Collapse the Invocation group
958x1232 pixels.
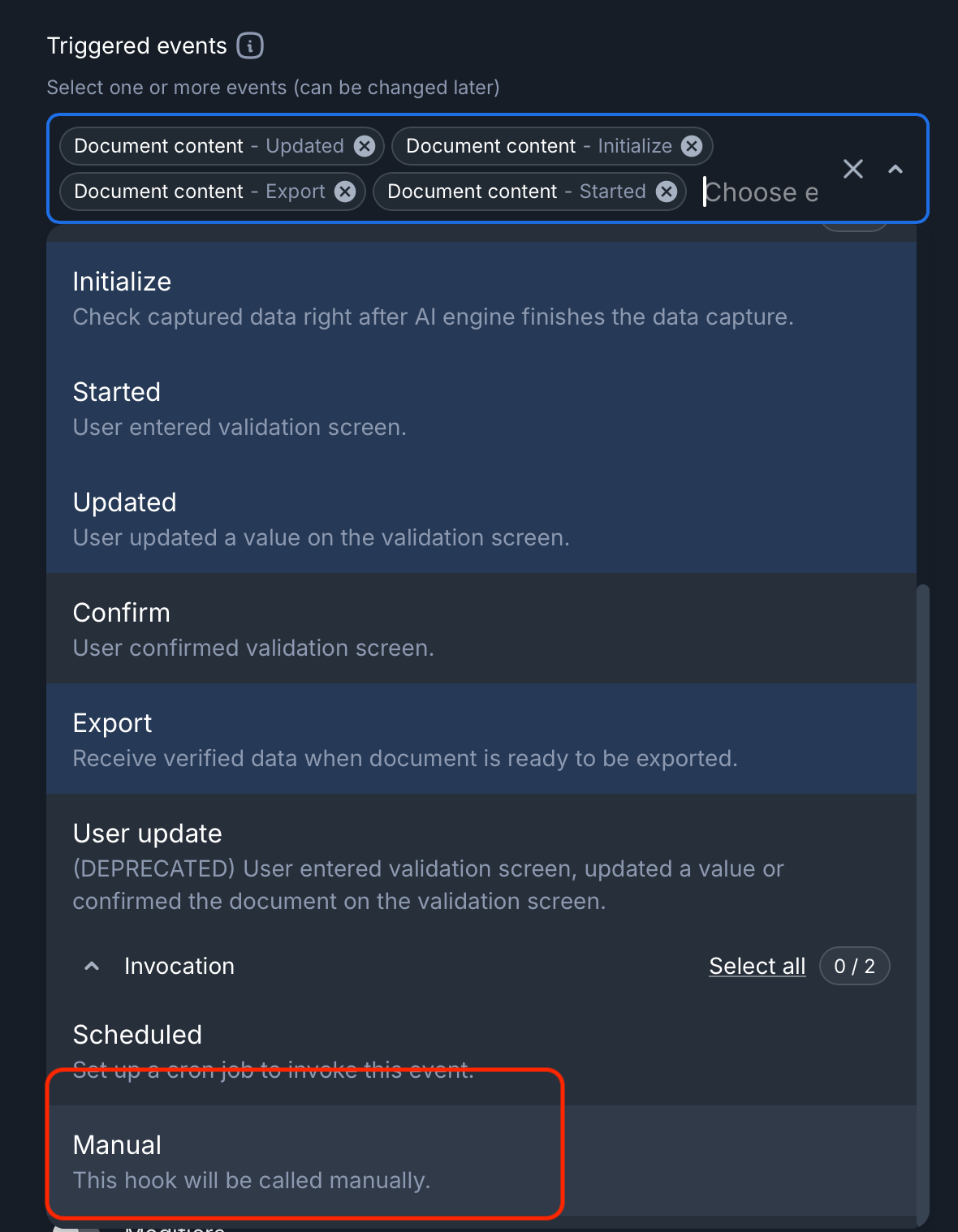click(93, 966)
